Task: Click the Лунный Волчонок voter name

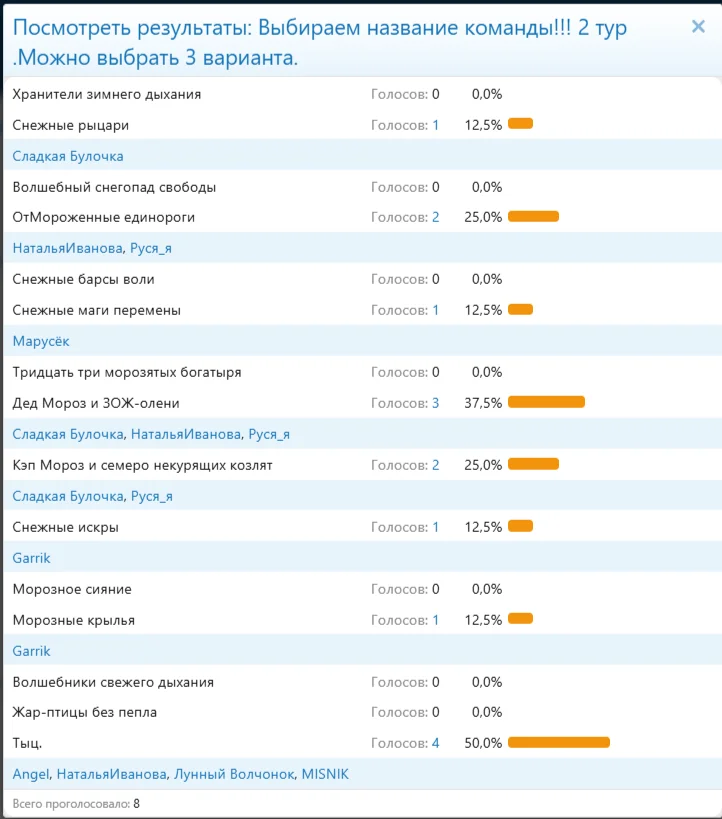Action: click(234, 774)
